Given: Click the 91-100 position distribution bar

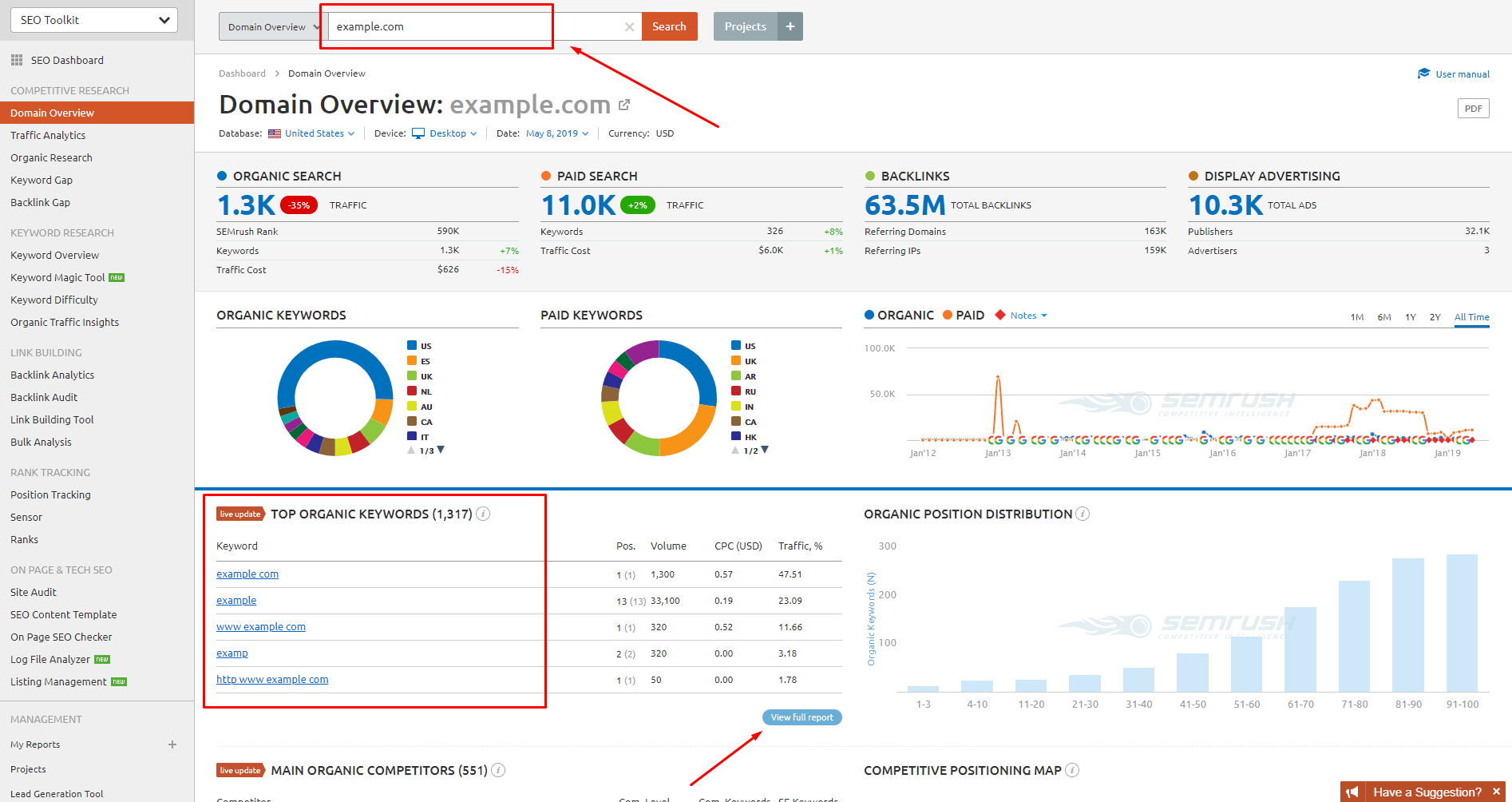Looking at the screenshot, I should [x=1462, y=622].
